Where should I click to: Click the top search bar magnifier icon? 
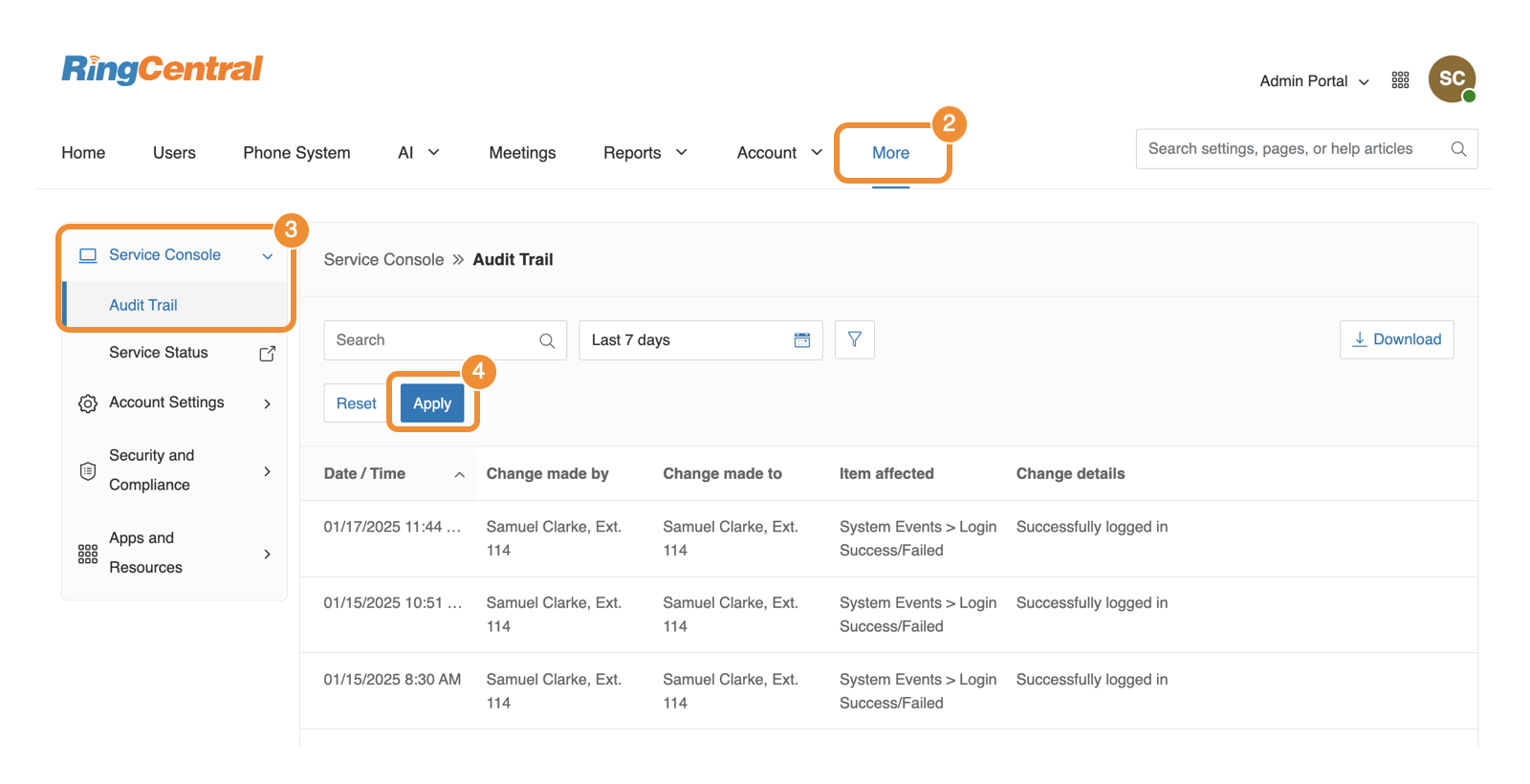point(1458,149)
